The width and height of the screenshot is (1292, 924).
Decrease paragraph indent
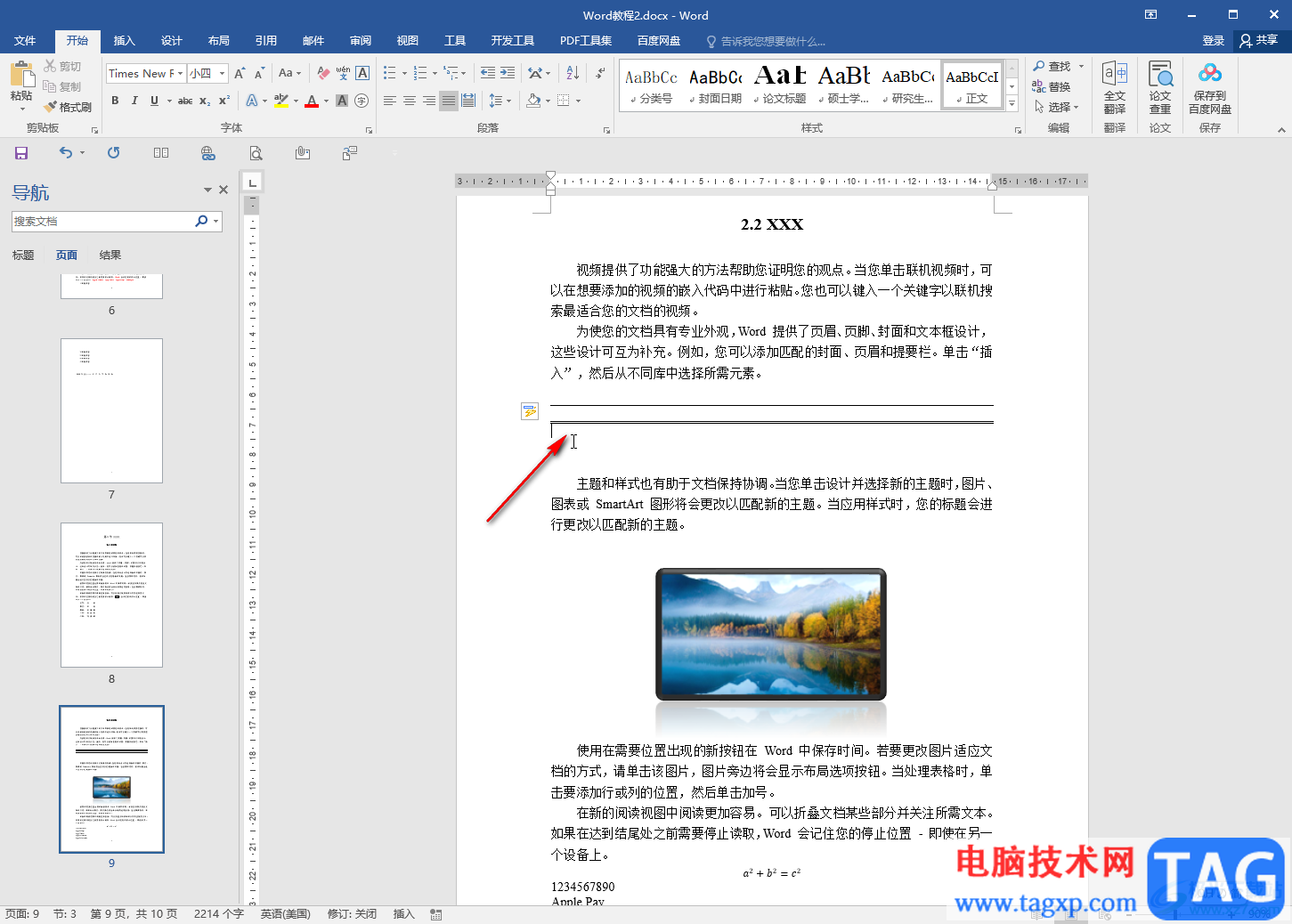pos(487,73)
